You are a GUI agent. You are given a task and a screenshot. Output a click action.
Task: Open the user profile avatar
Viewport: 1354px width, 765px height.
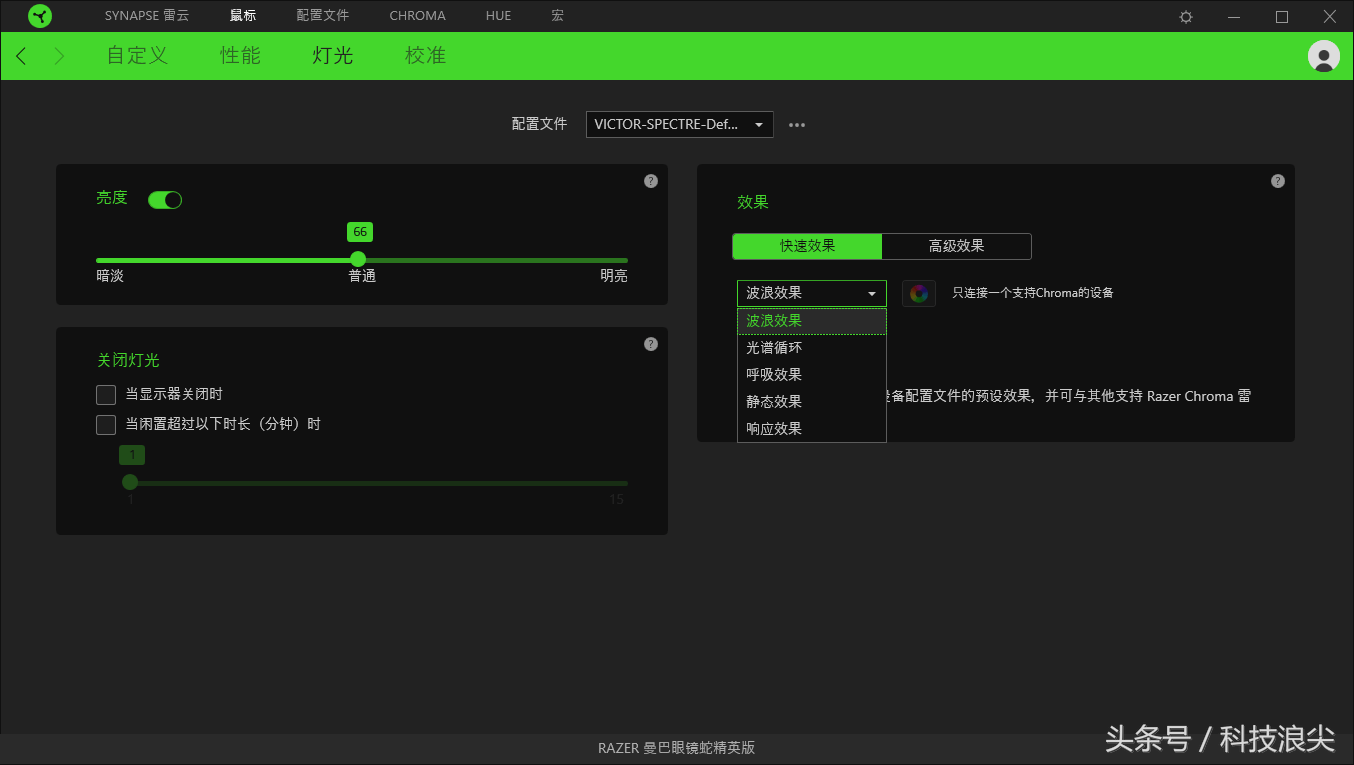click(1322, 56)
